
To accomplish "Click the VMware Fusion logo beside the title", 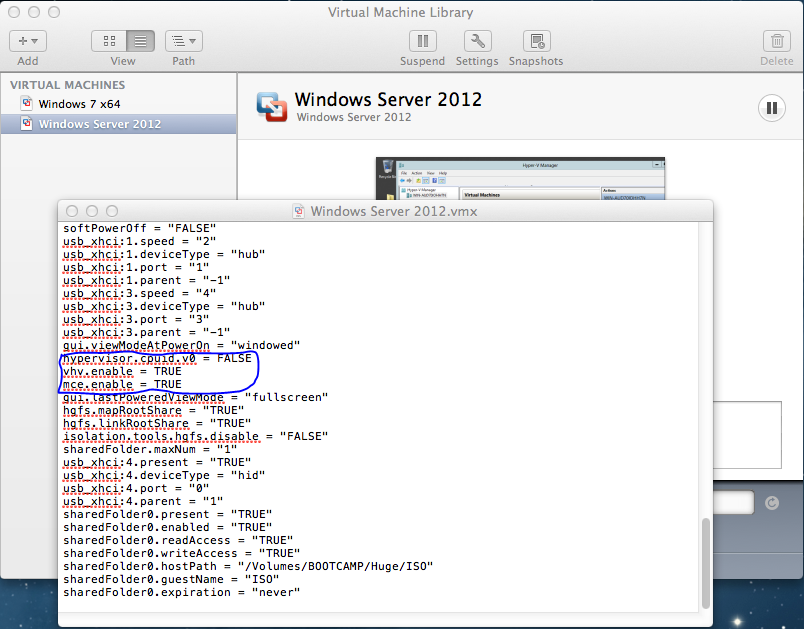I will click(272, 107).
